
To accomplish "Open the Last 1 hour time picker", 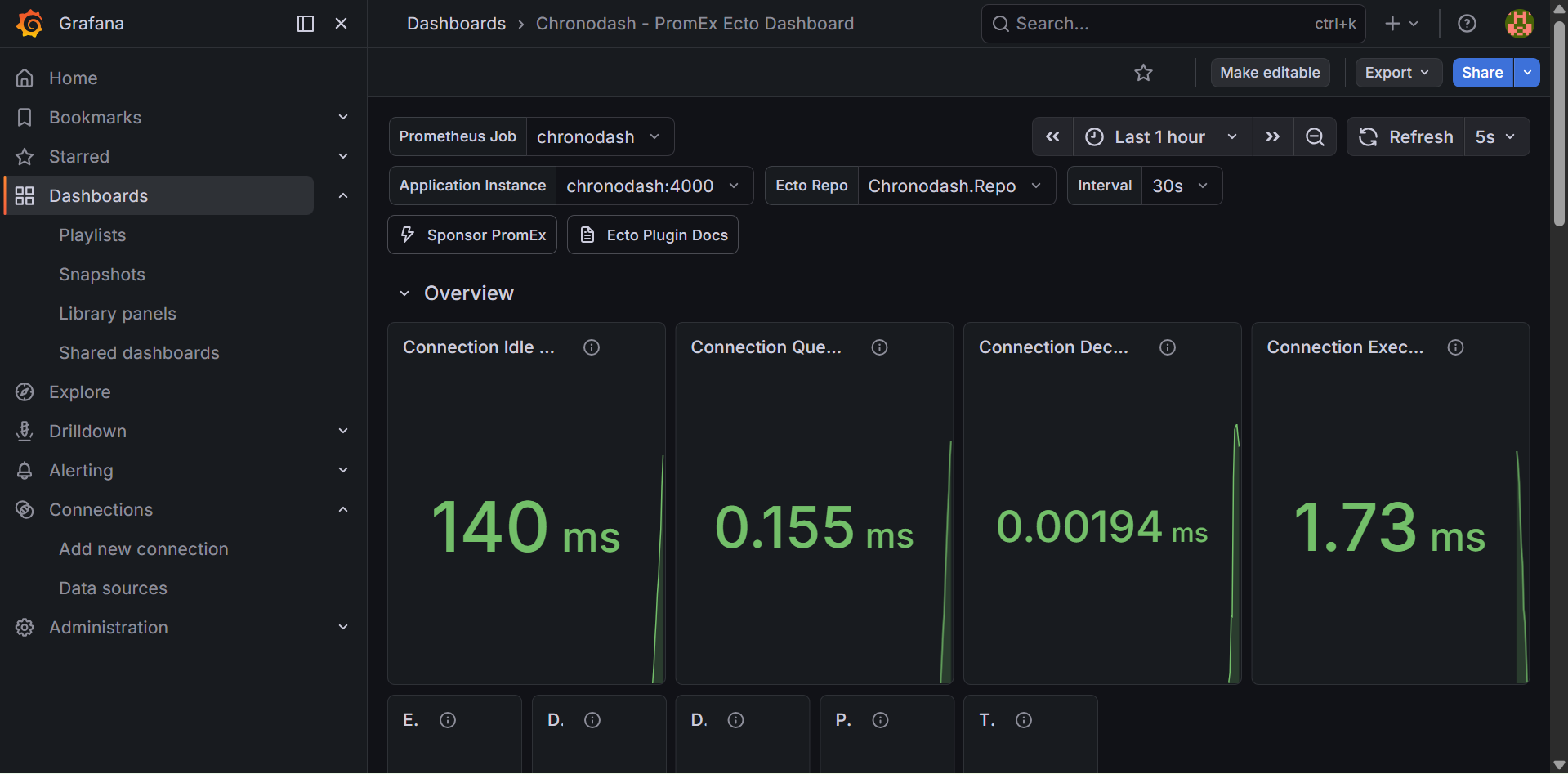I will click(x=1163, y=136).
